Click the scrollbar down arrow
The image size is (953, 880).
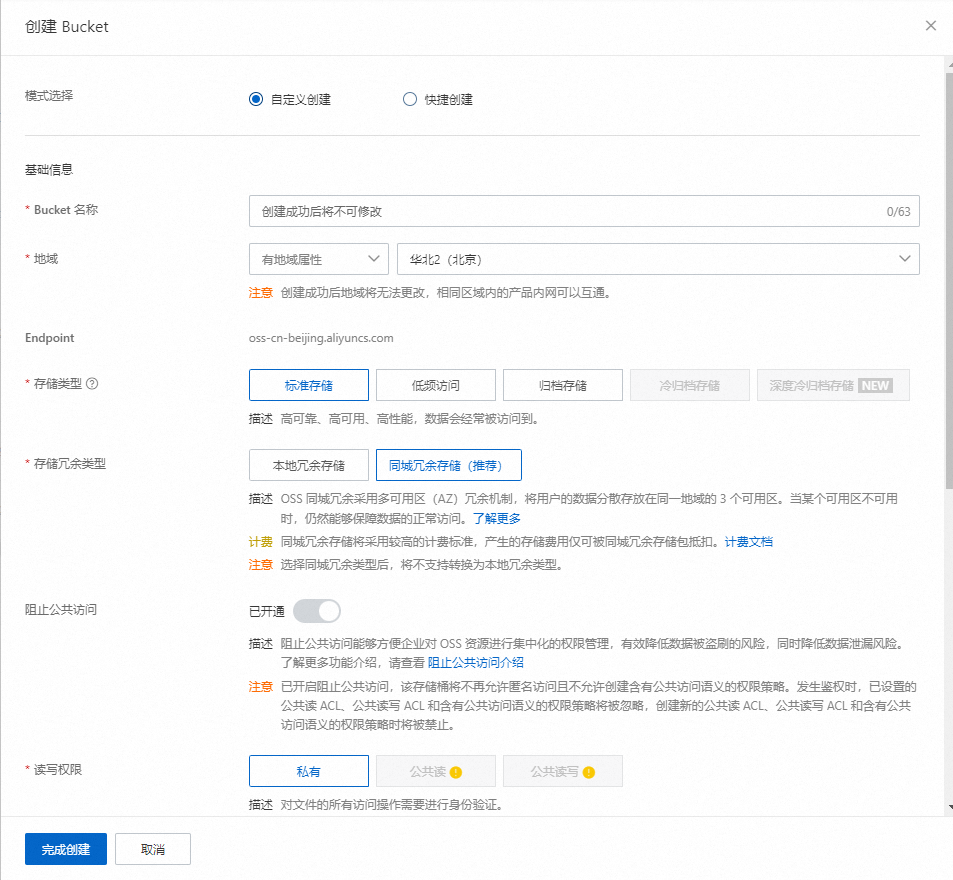(950, 807)
